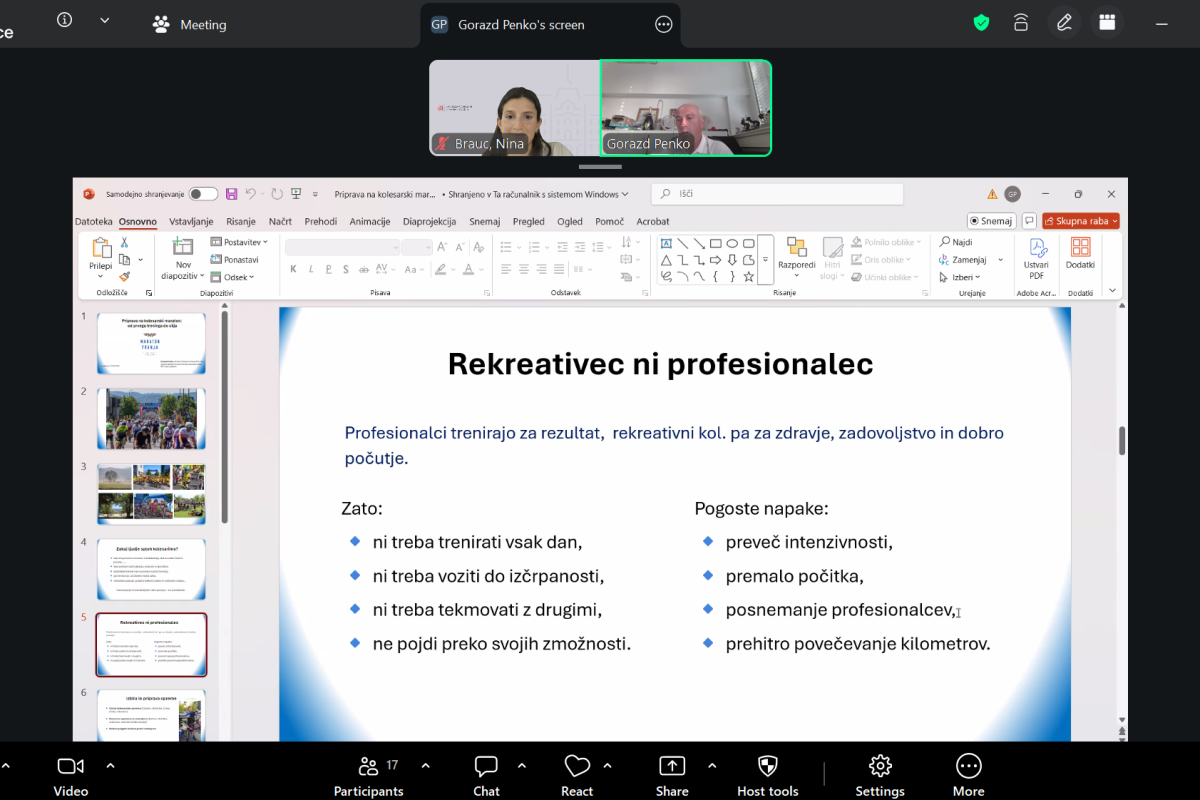Image resolution: width=1200 pixels, height=800 pixels.
Task: Select the rectangle shape in shapes gallery
Action: tap(716, 243)
